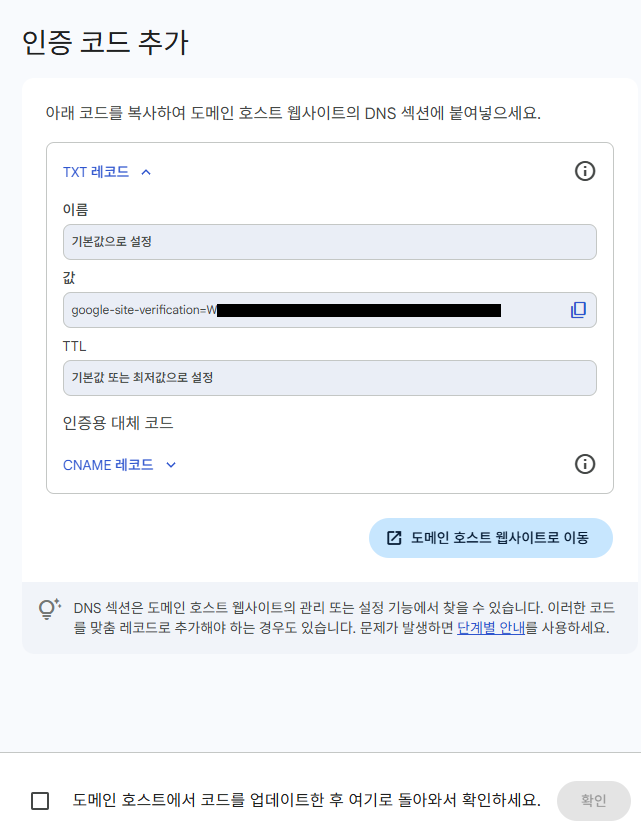641x836 pixels.
Task: Click the TXT 레코드 section label
Action: pos(96,172)
